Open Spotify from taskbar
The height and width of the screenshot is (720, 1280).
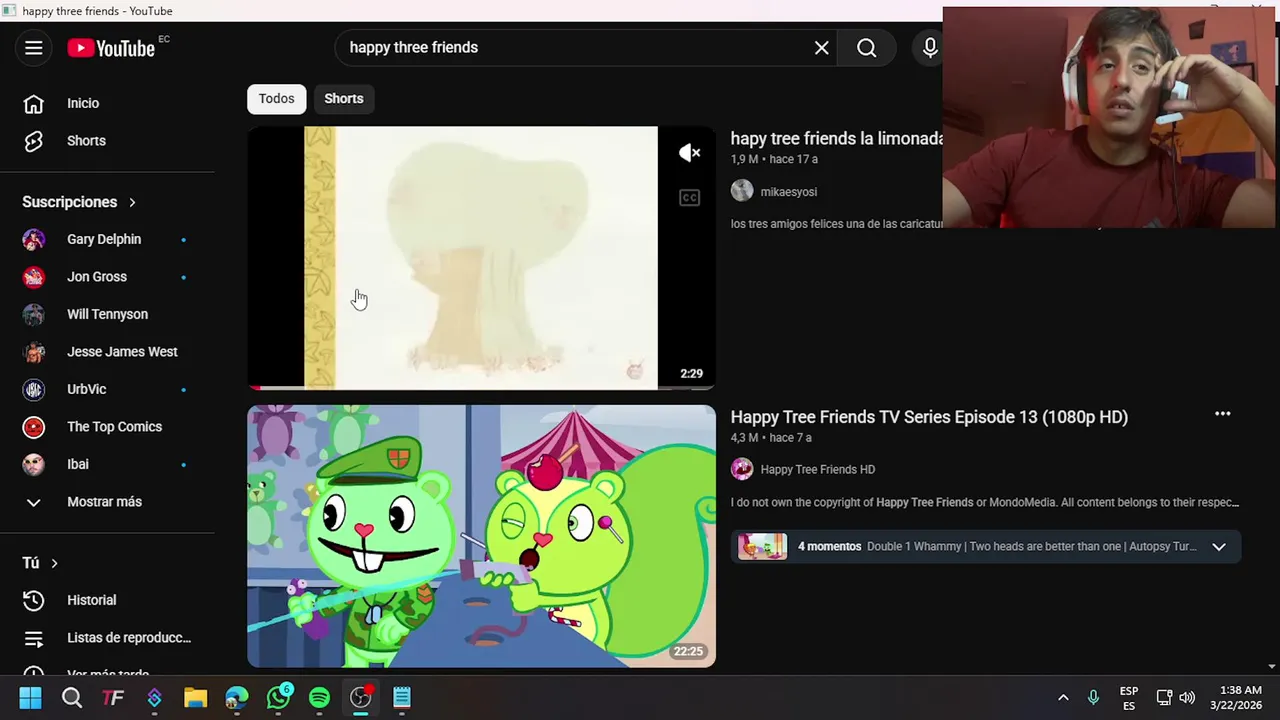click(x=320, y=698)
